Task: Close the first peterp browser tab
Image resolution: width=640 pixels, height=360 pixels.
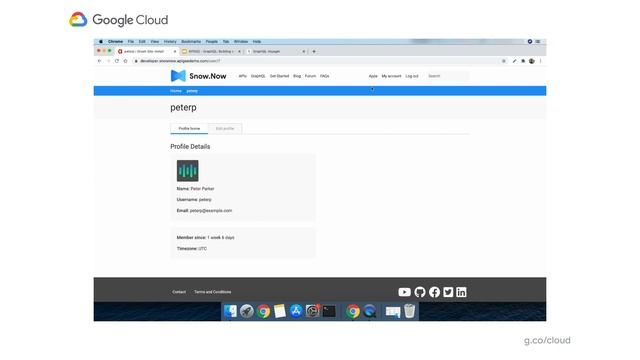Action: (175, 51)
